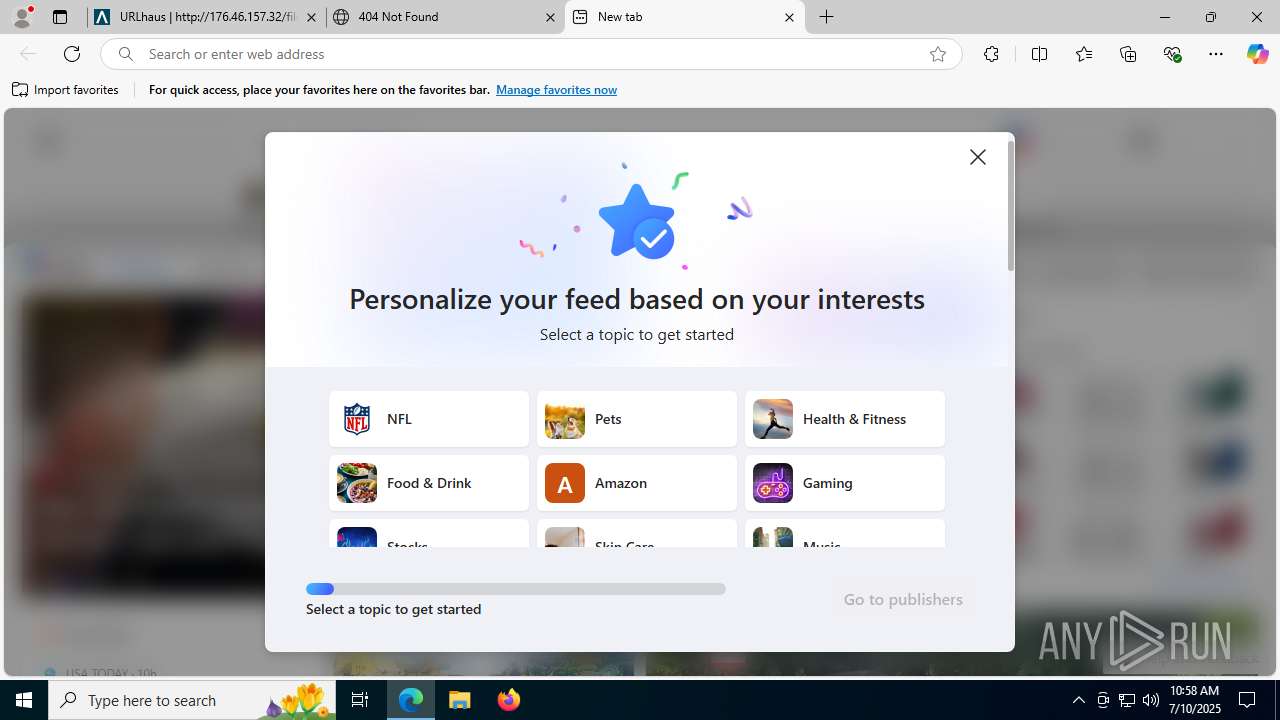
Task: Click the dialog vertical scrollbar
Action: 1011,206
